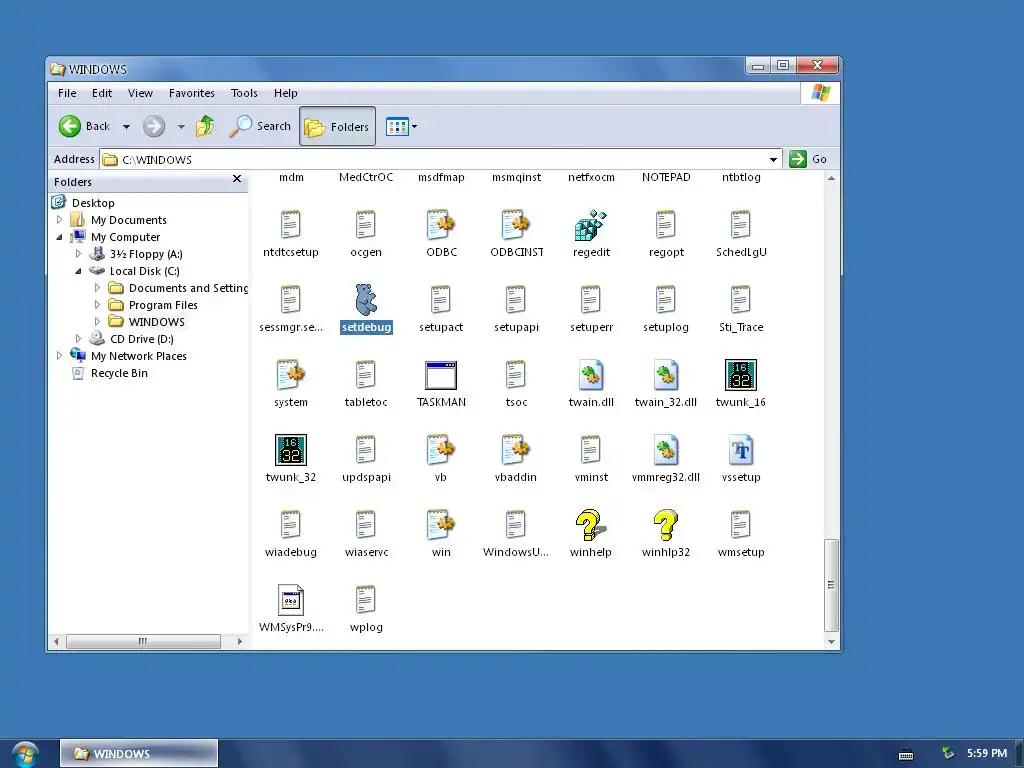Expand the Program Files folder node
Screen dimensions: 1024x768
(x=97, y=305)
